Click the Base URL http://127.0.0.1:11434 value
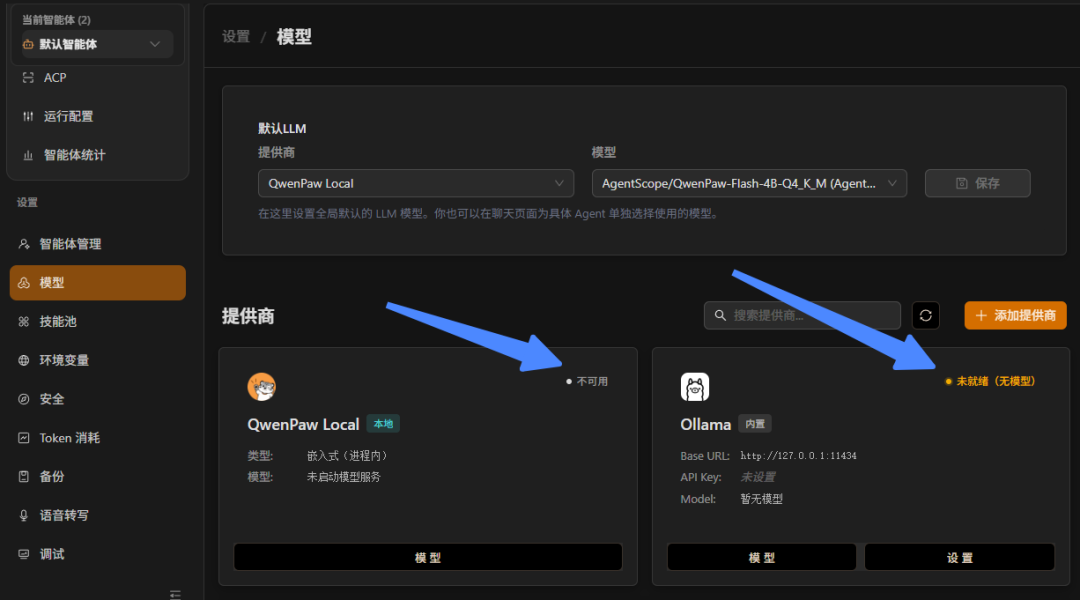 pos(798,456)
